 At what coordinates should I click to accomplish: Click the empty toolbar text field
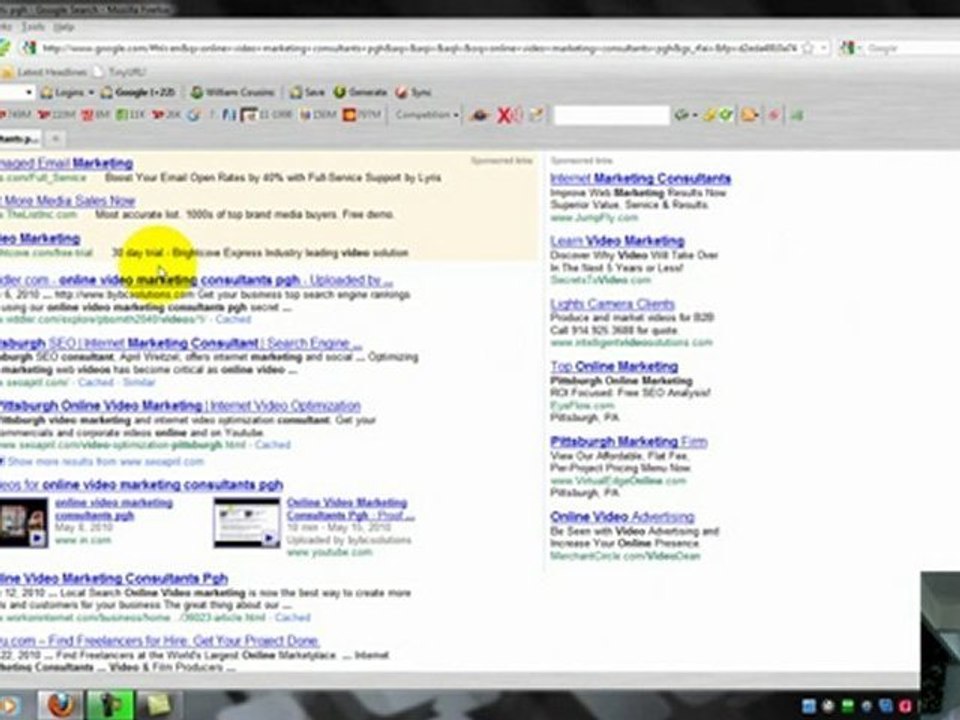click(611, 115)
